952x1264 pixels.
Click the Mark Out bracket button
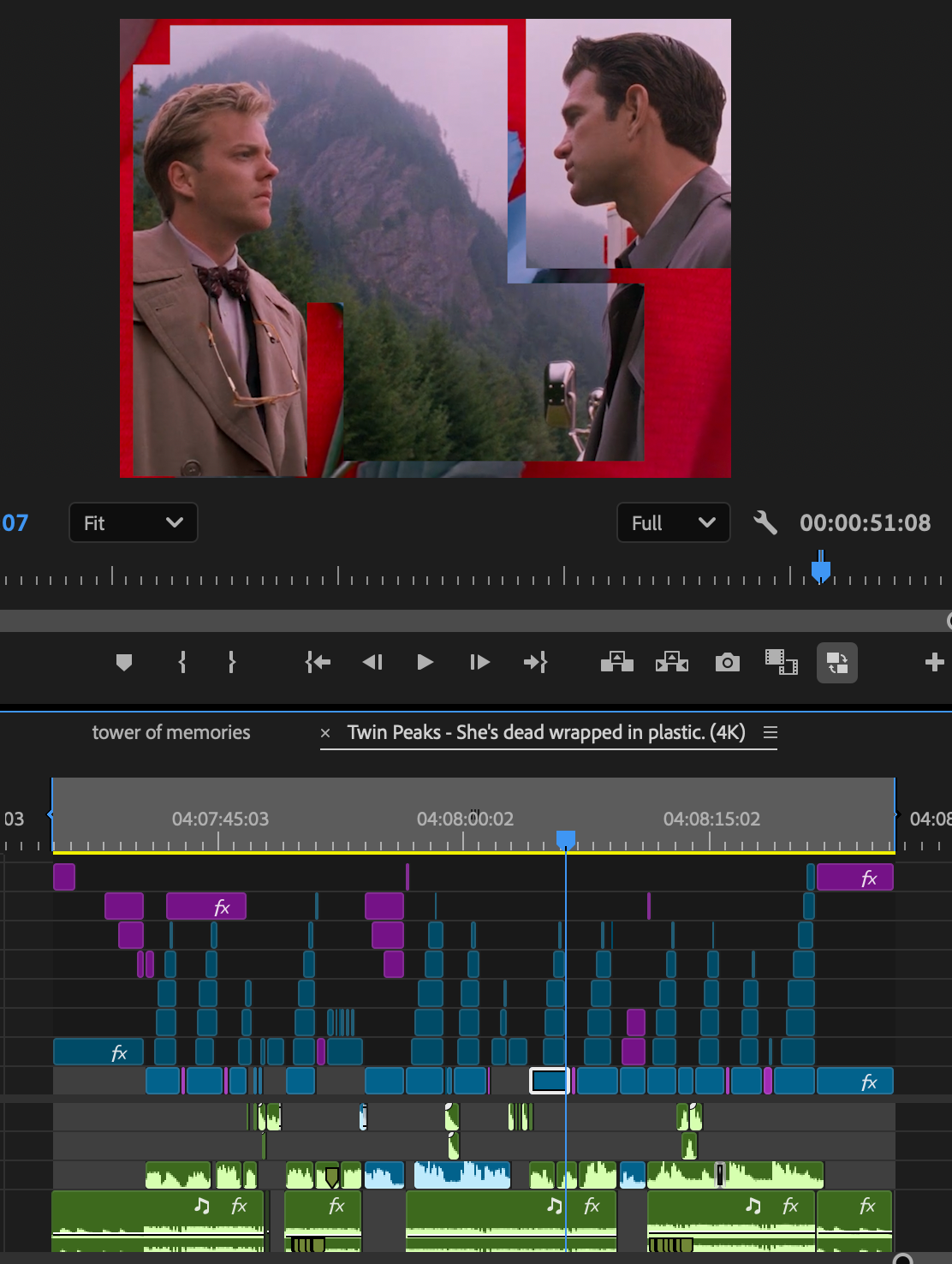232,662
